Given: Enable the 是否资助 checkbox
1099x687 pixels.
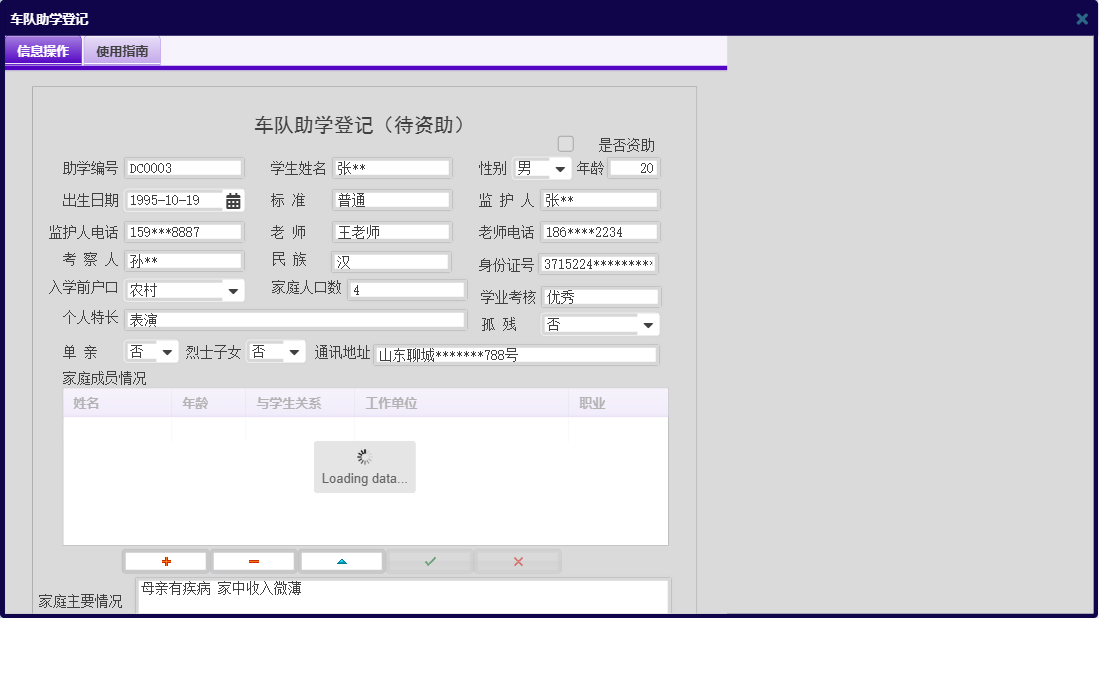Looking at the screenshot, I should pos(566,144).
